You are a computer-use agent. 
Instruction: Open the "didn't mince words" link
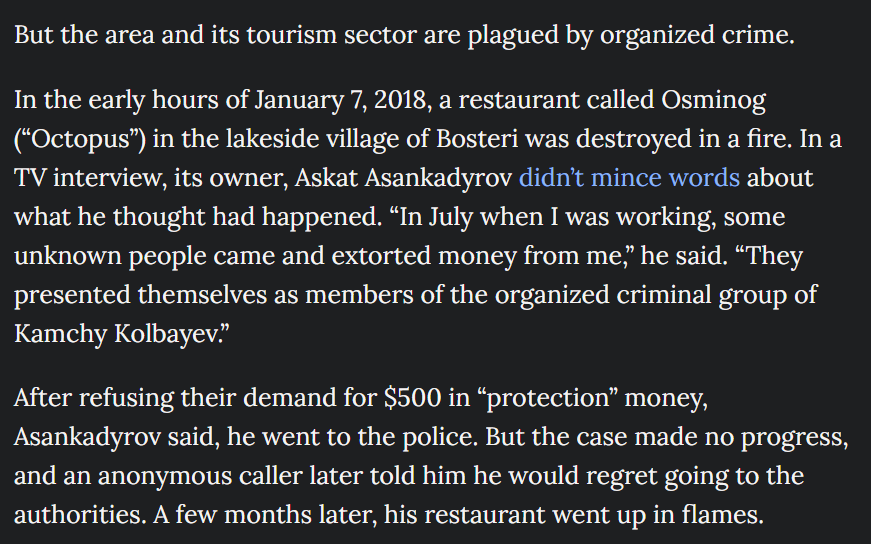629,178
